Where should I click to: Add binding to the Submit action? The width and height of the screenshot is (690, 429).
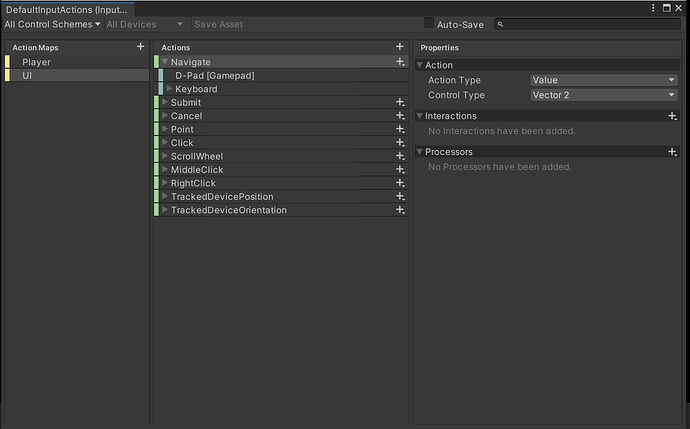point(400,102)
